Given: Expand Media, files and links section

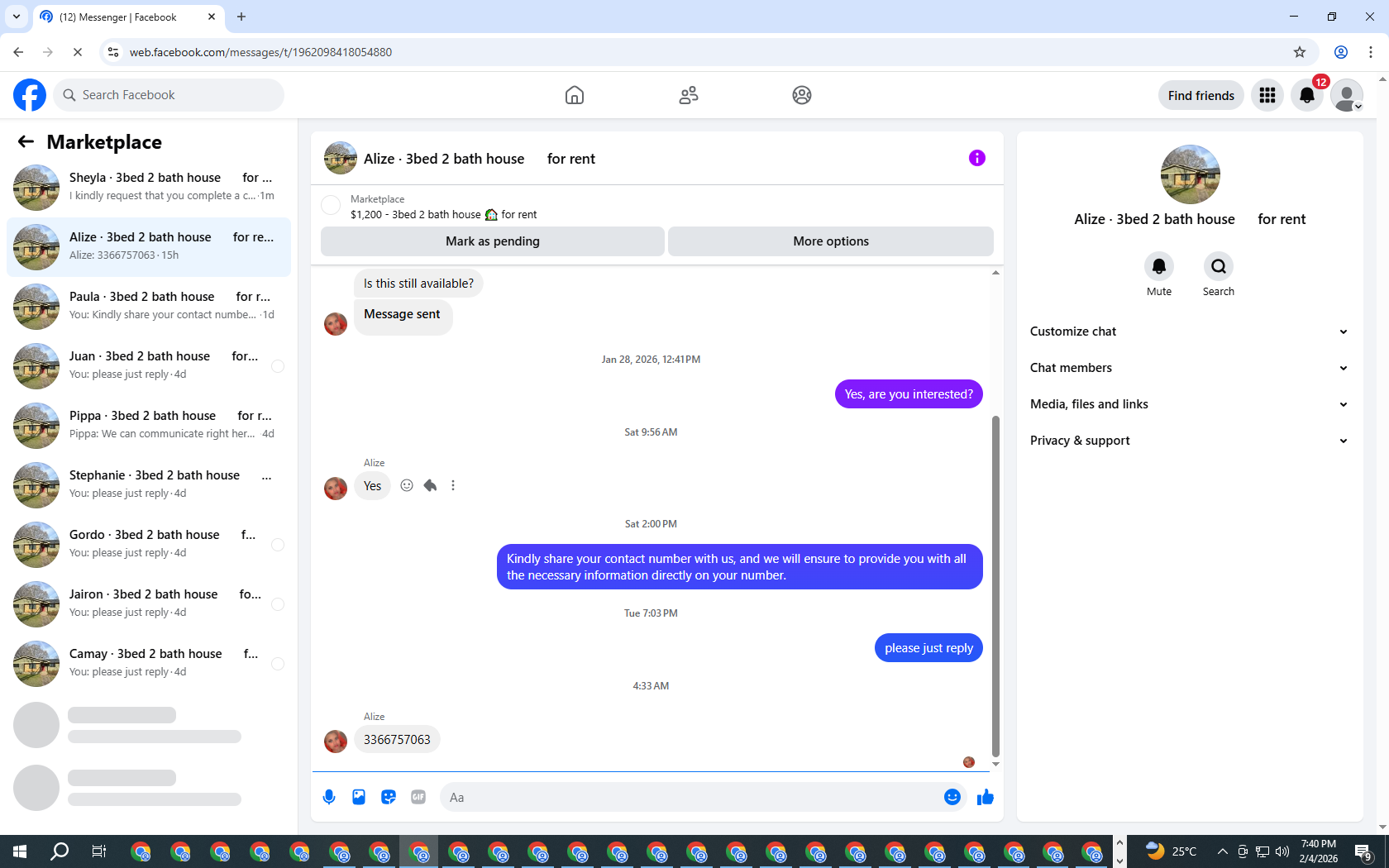Looking at the screenshot, I should pyautogui.click(x=1190, y=404).
